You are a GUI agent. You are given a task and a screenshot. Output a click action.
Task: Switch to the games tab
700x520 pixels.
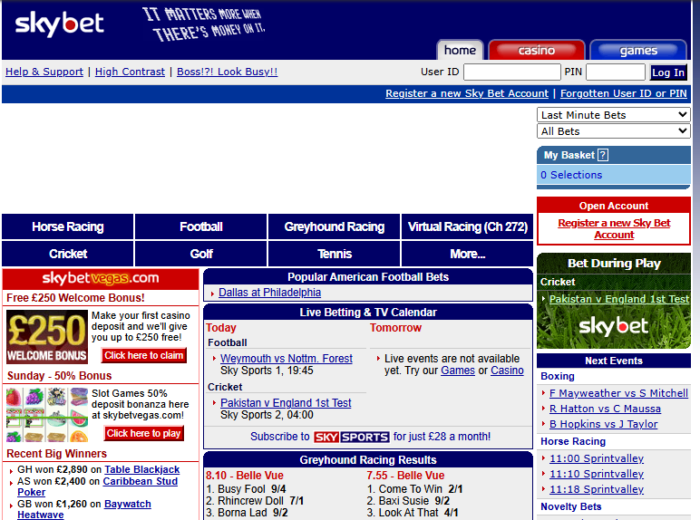click(x=637, y=51)
